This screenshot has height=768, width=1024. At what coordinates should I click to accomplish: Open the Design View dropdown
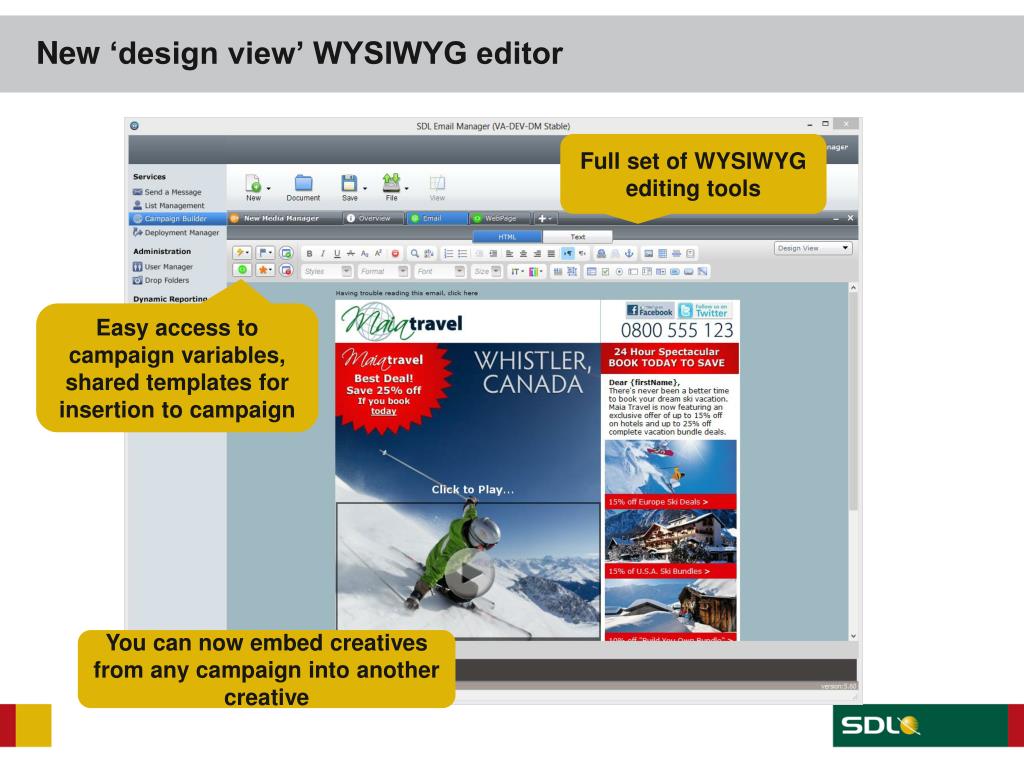813,248
